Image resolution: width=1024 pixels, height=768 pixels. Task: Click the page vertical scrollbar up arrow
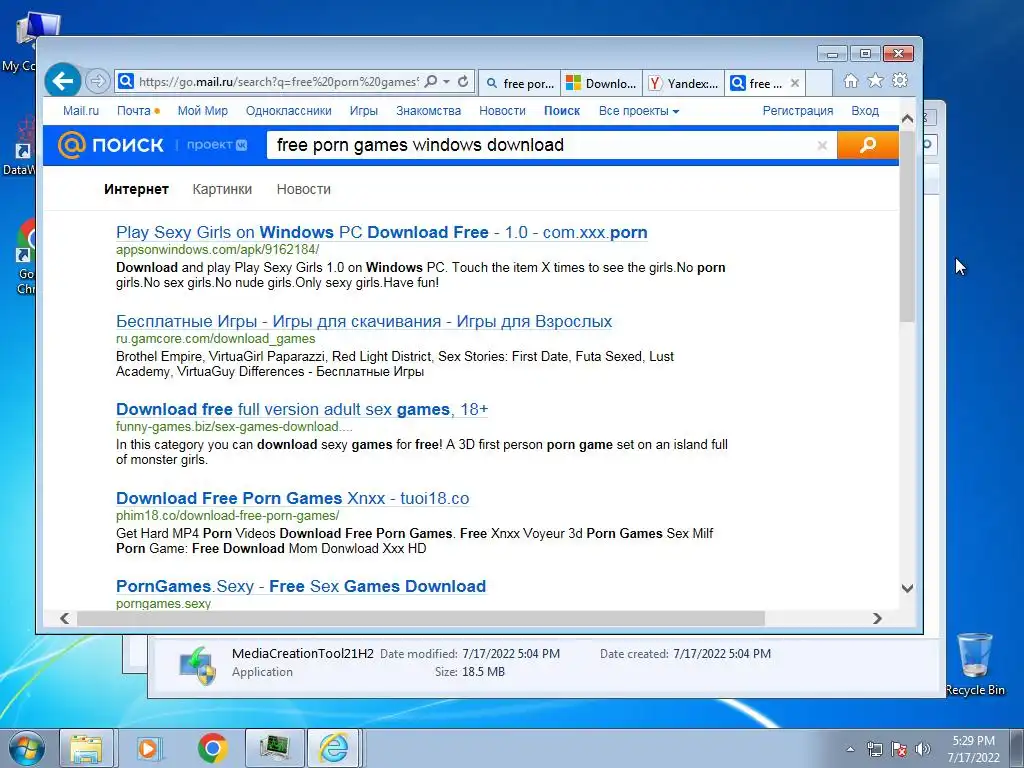(x=907, y=119)
